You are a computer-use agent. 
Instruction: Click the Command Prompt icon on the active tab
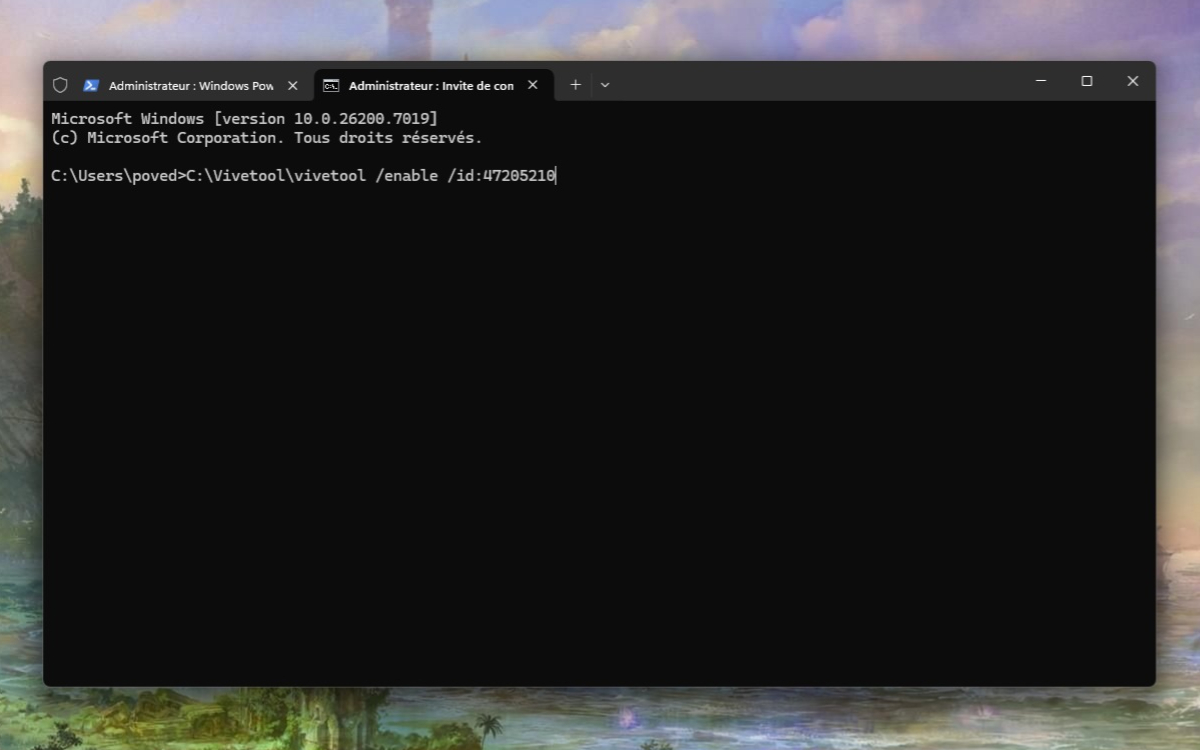click(331, 85)
